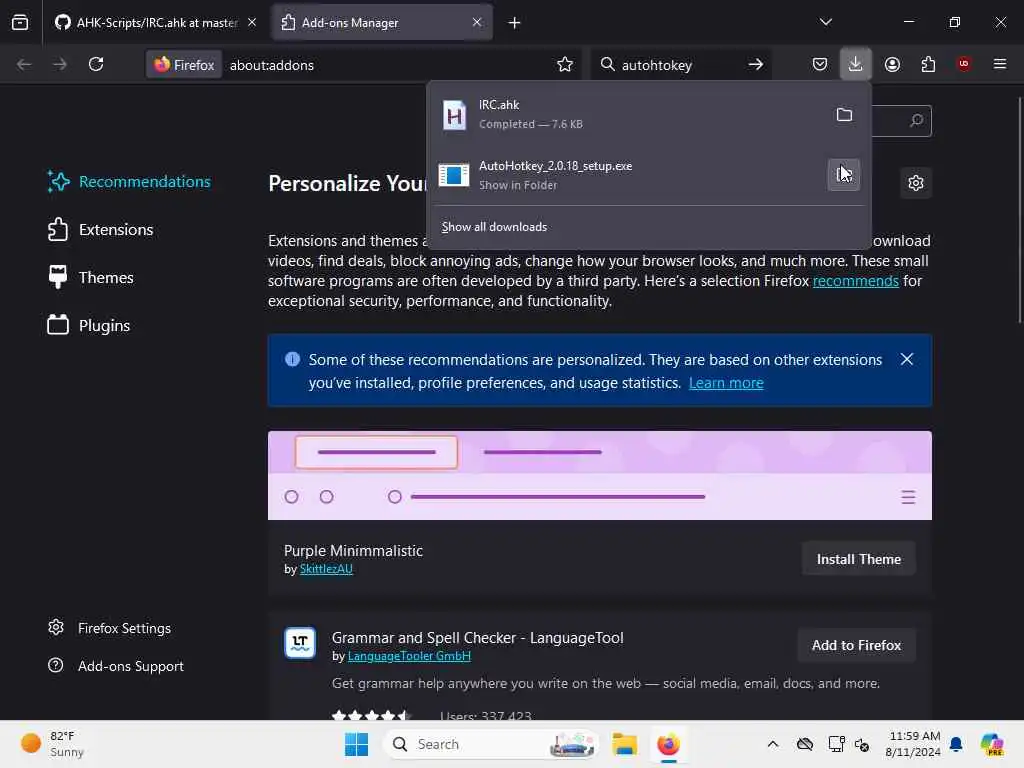Open the LanguageTooler GmbH author link

(x=409, y=656)
